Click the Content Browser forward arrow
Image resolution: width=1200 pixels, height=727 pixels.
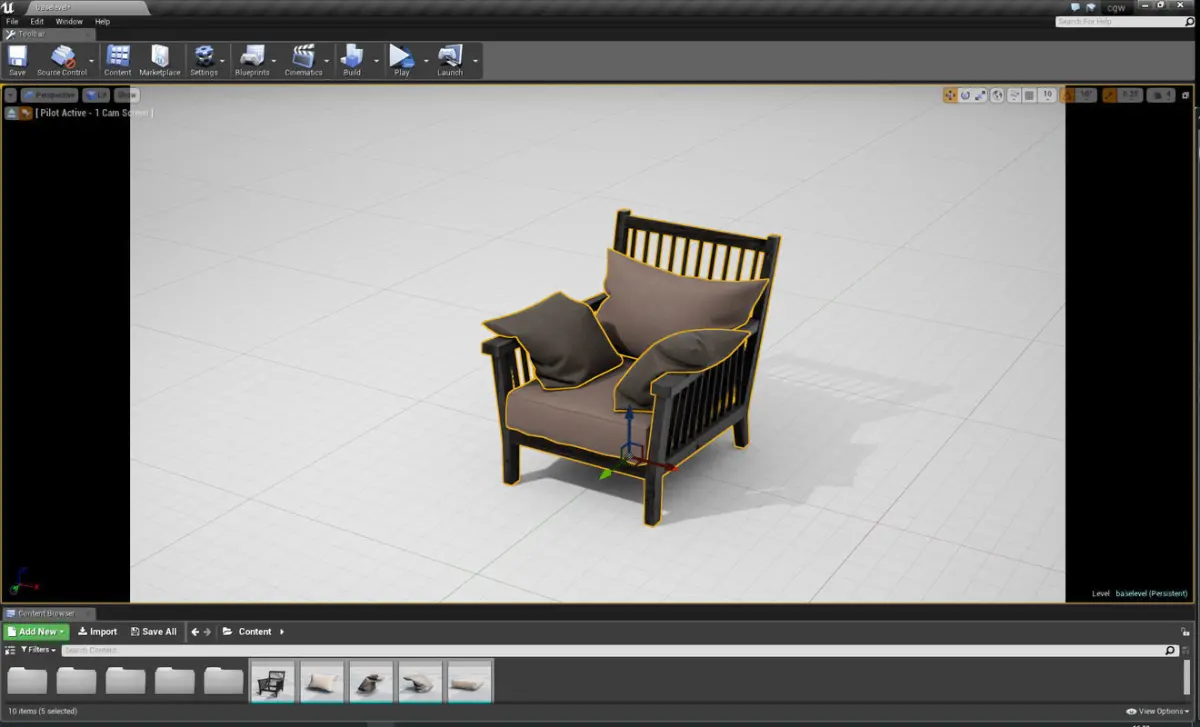click(x=207, y=632)
